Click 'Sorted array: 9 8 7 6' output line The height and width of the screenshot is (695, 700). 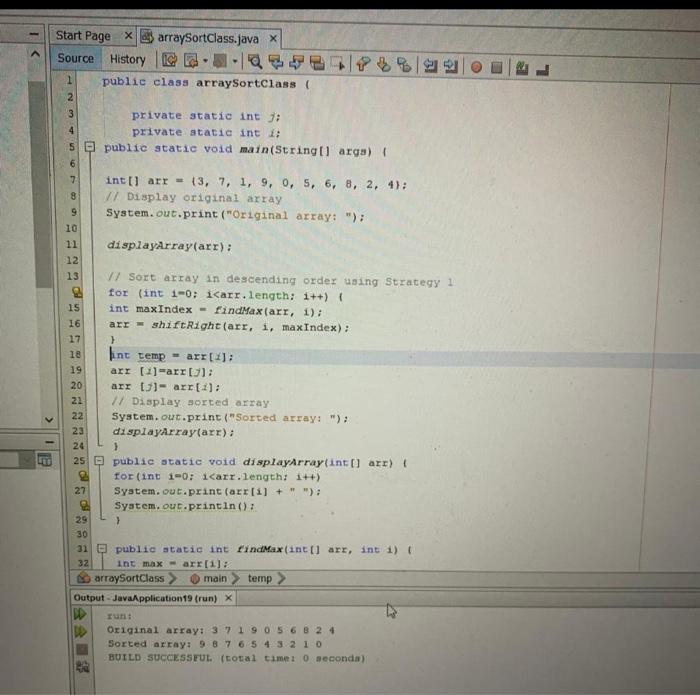[x=215, y=644]
